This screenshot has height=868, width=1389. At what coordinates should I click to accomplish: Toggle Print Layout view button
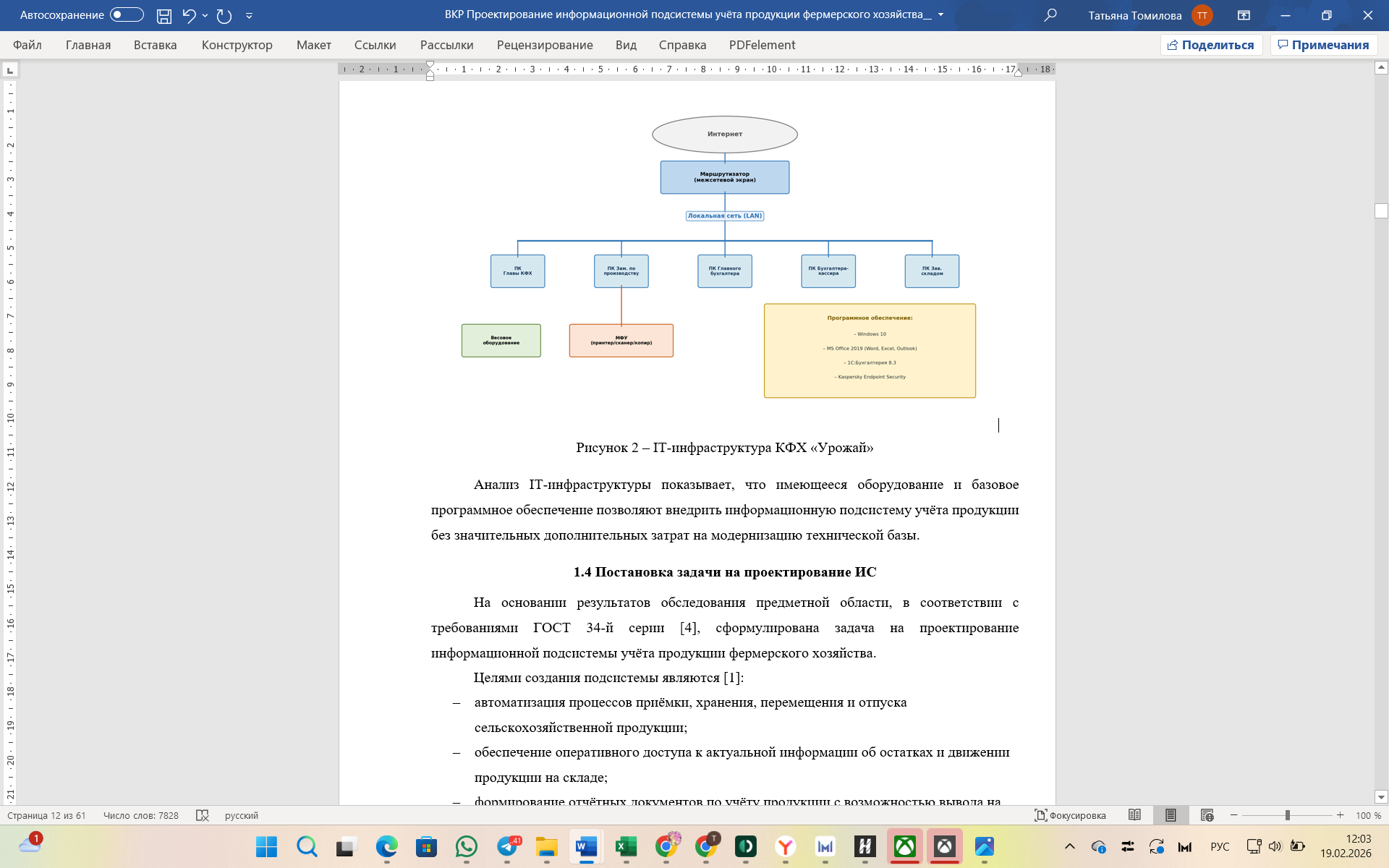[x=1171, y=815]
